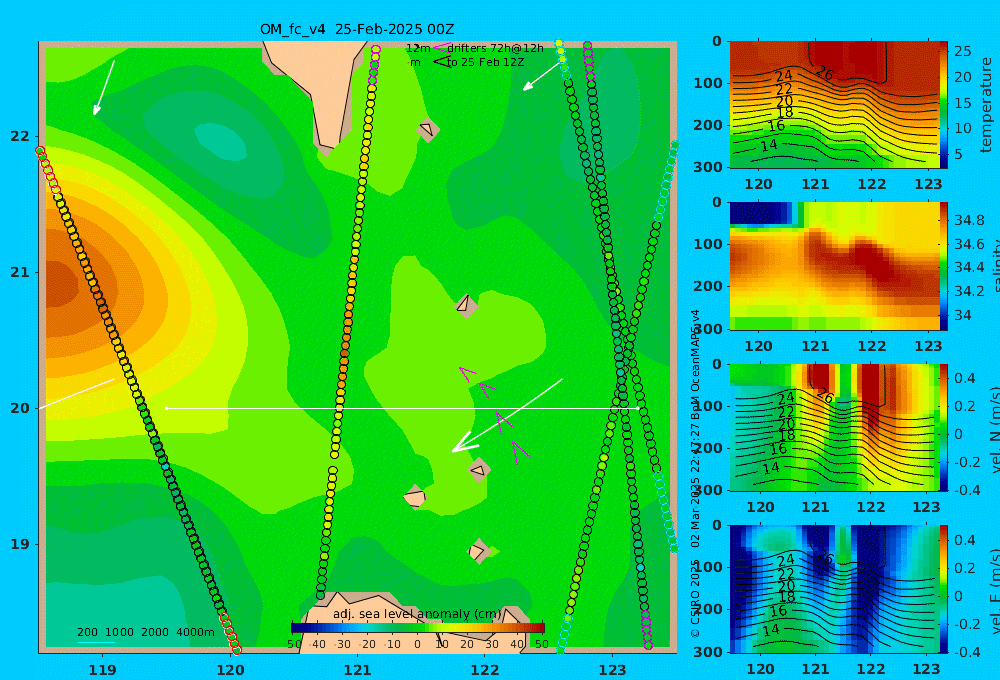Click the vertical CSIRO OceanMAPS copyright text
Image resolution: width=1000 pixels, height=680 pixels.
pyautogui.click(x=695, y=473)
